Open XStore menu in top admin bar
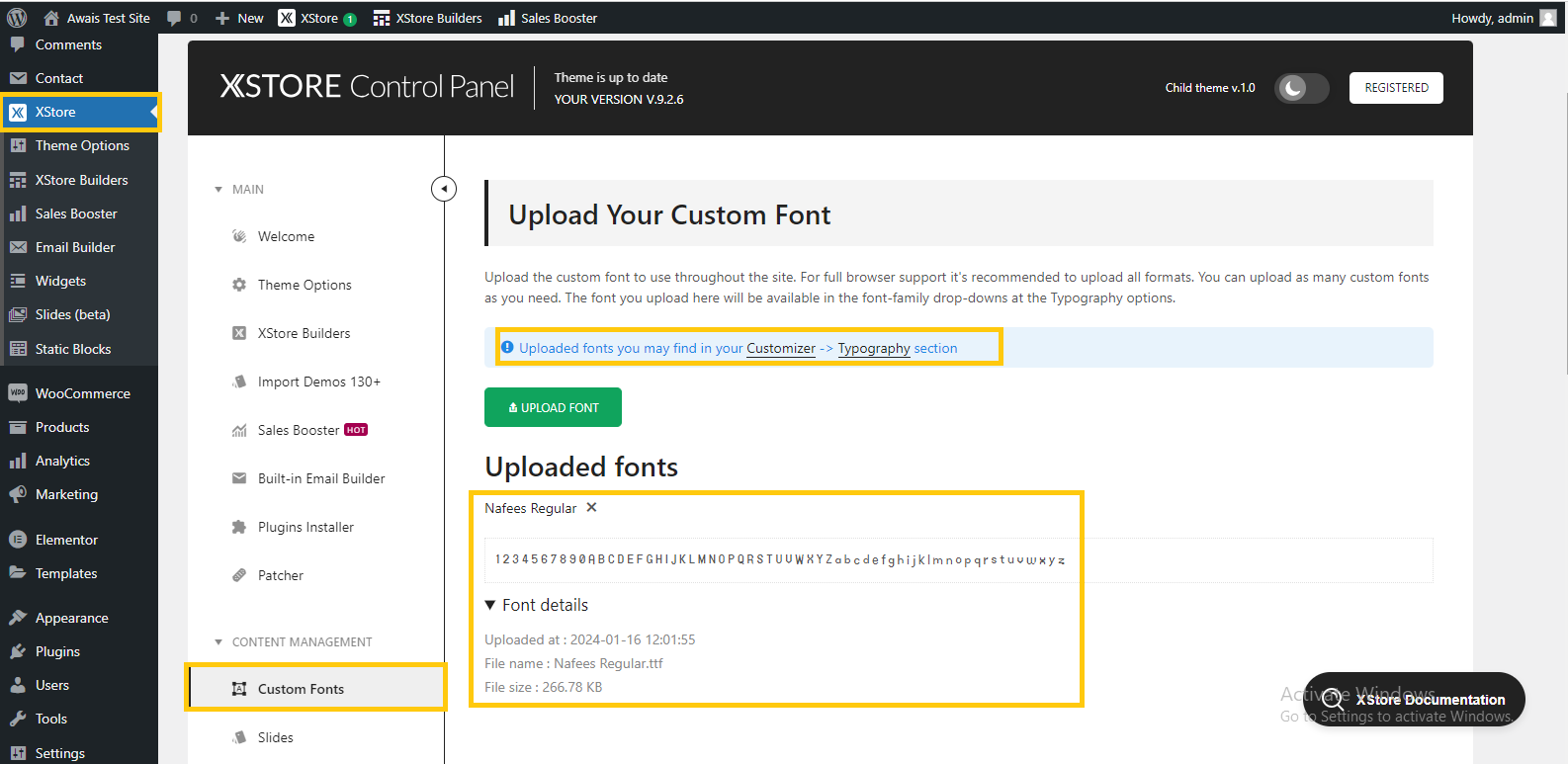Viewport: 1568px width, 764px height. point(317,18)
